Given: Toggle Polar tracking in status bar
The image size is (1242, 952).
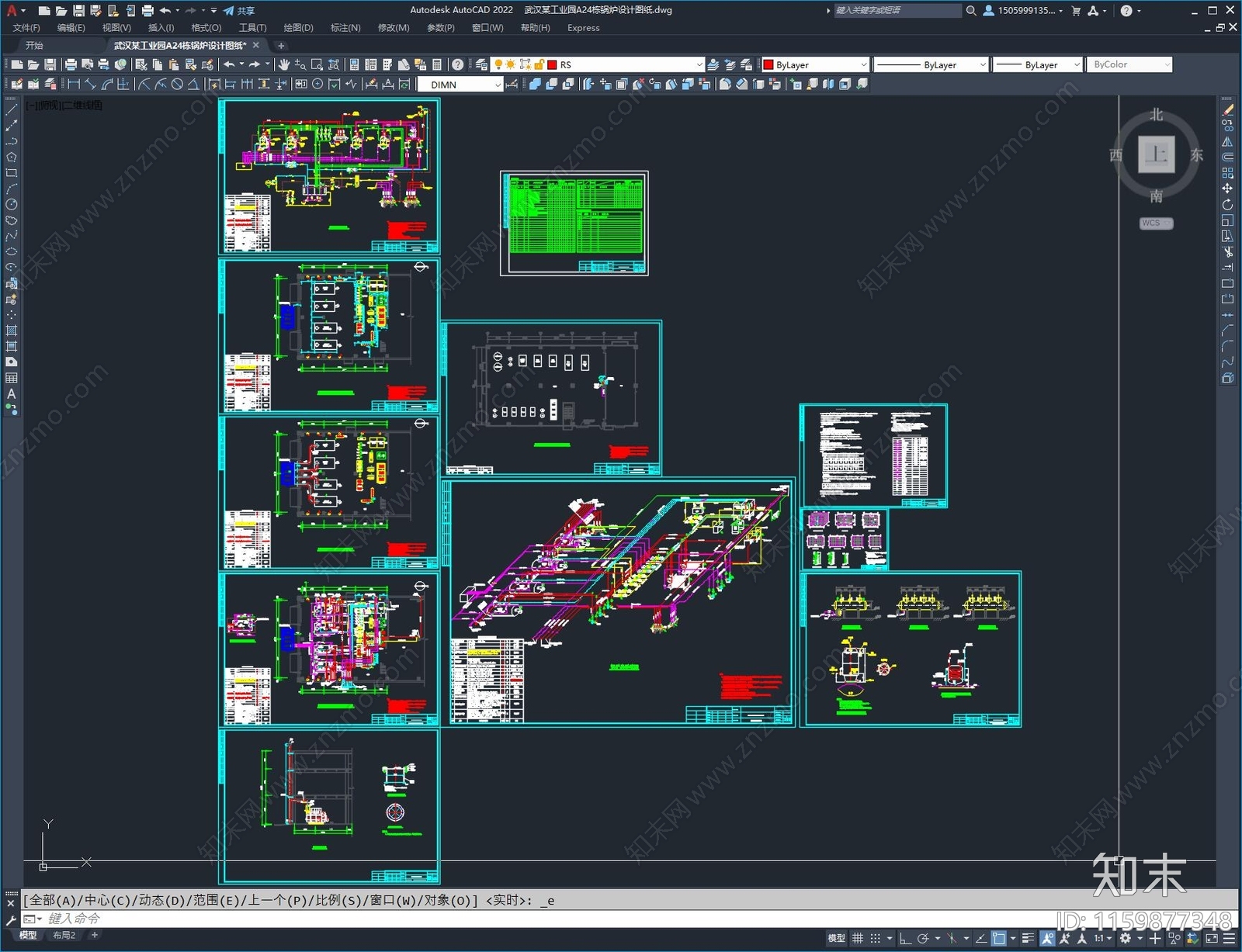Looking at the screenshot, I should pyautogui.click(x=922, y=938).
